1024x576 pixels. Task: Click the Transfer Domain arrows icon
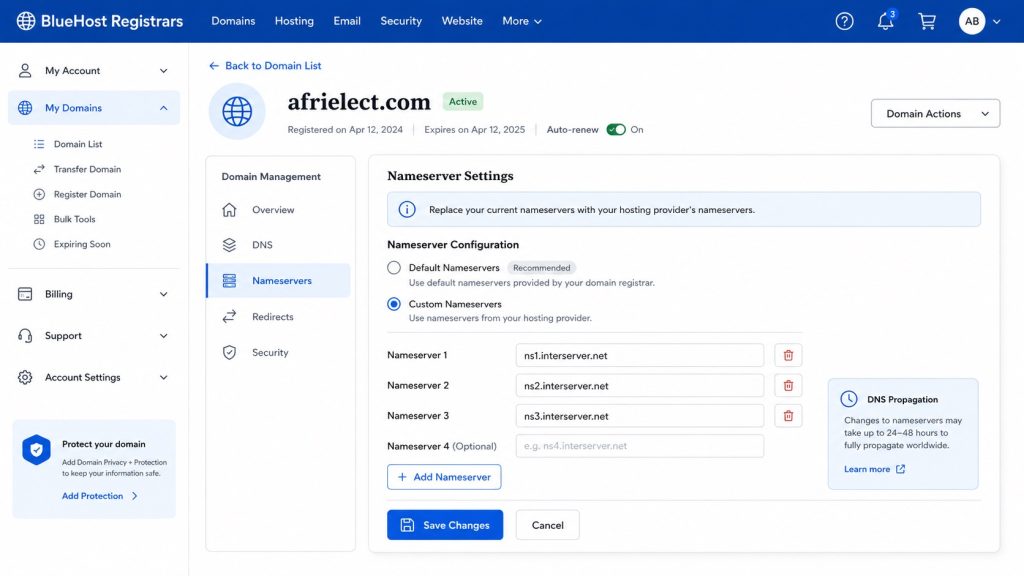click(x=39, y=169)
